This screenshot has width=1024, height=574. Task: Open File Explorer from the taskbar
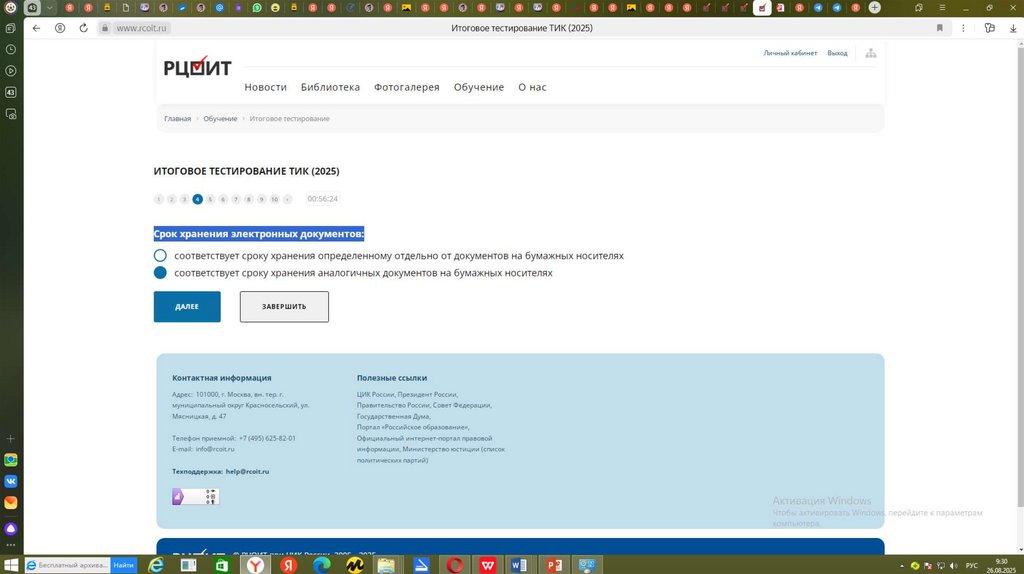(x=387, y=565)
